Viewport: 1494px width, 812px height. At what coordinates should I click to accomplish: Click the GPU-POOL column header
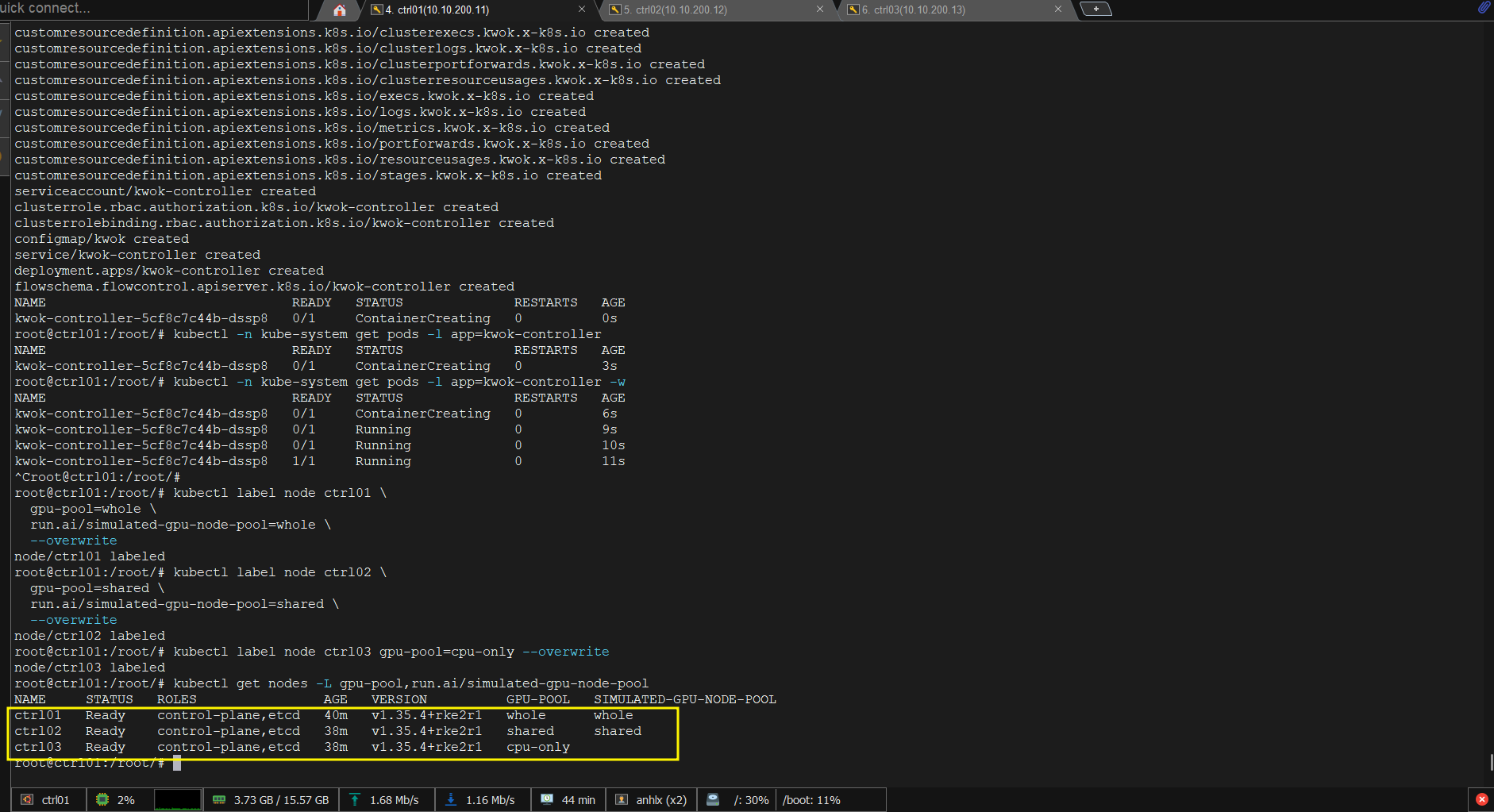(538, 699)
